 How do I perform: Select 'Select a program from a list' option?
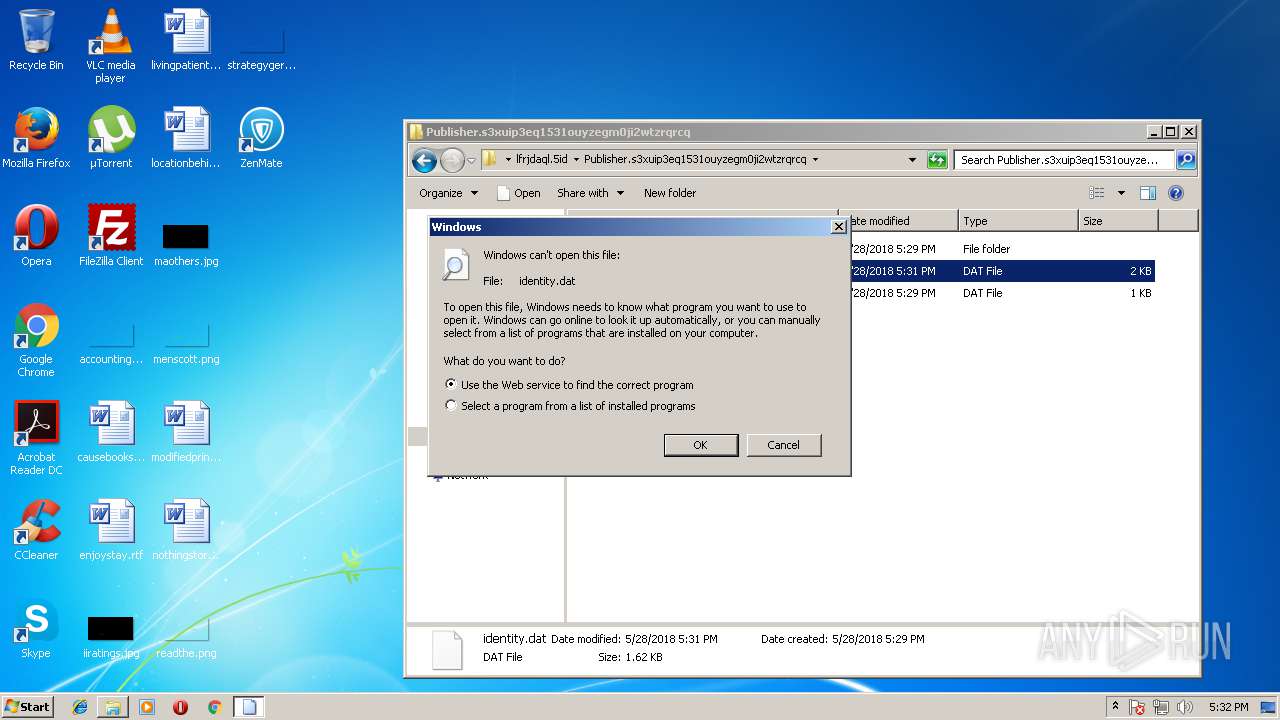tap(452, 406)
